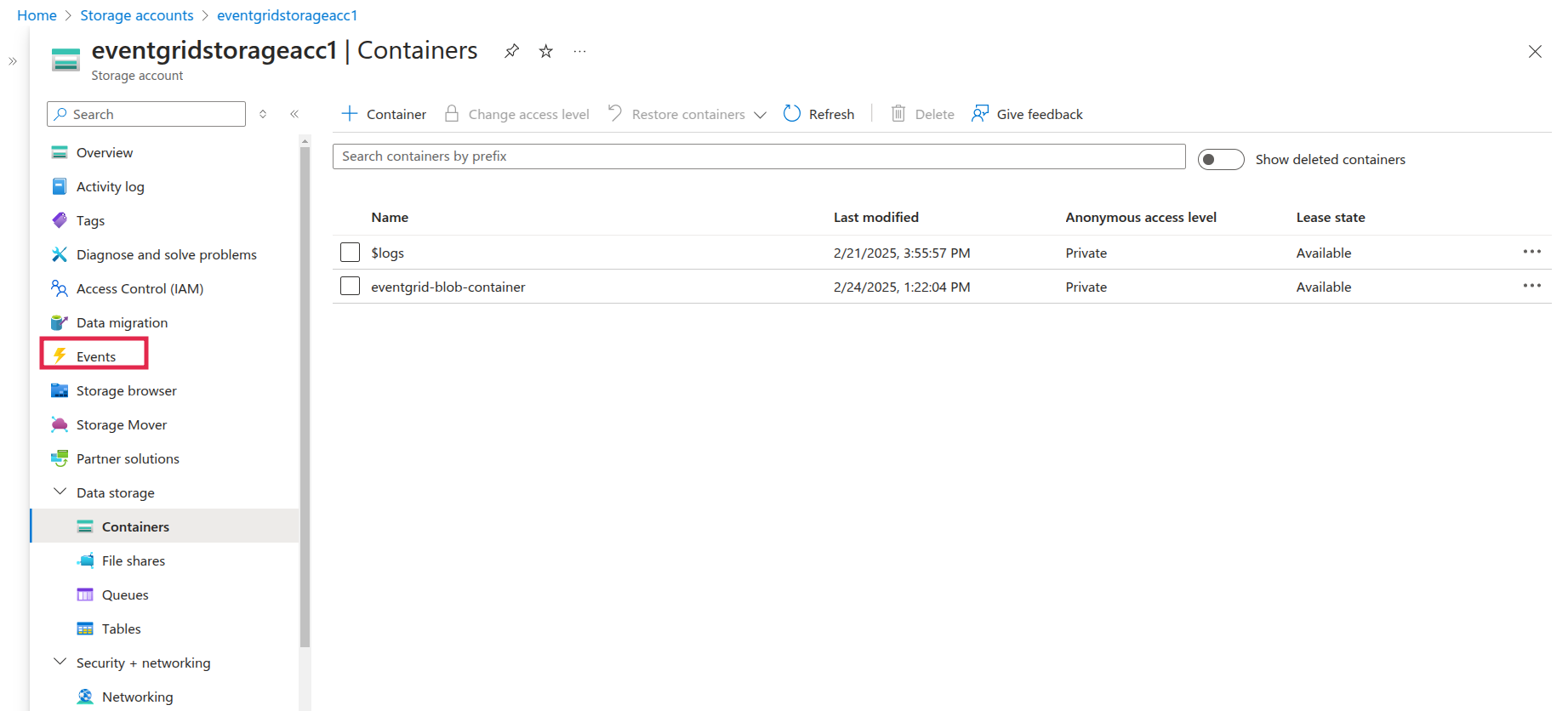Screen dimensions: 1568x711
Task: Select the $logs container checkbox
Action: coord(350,253)
